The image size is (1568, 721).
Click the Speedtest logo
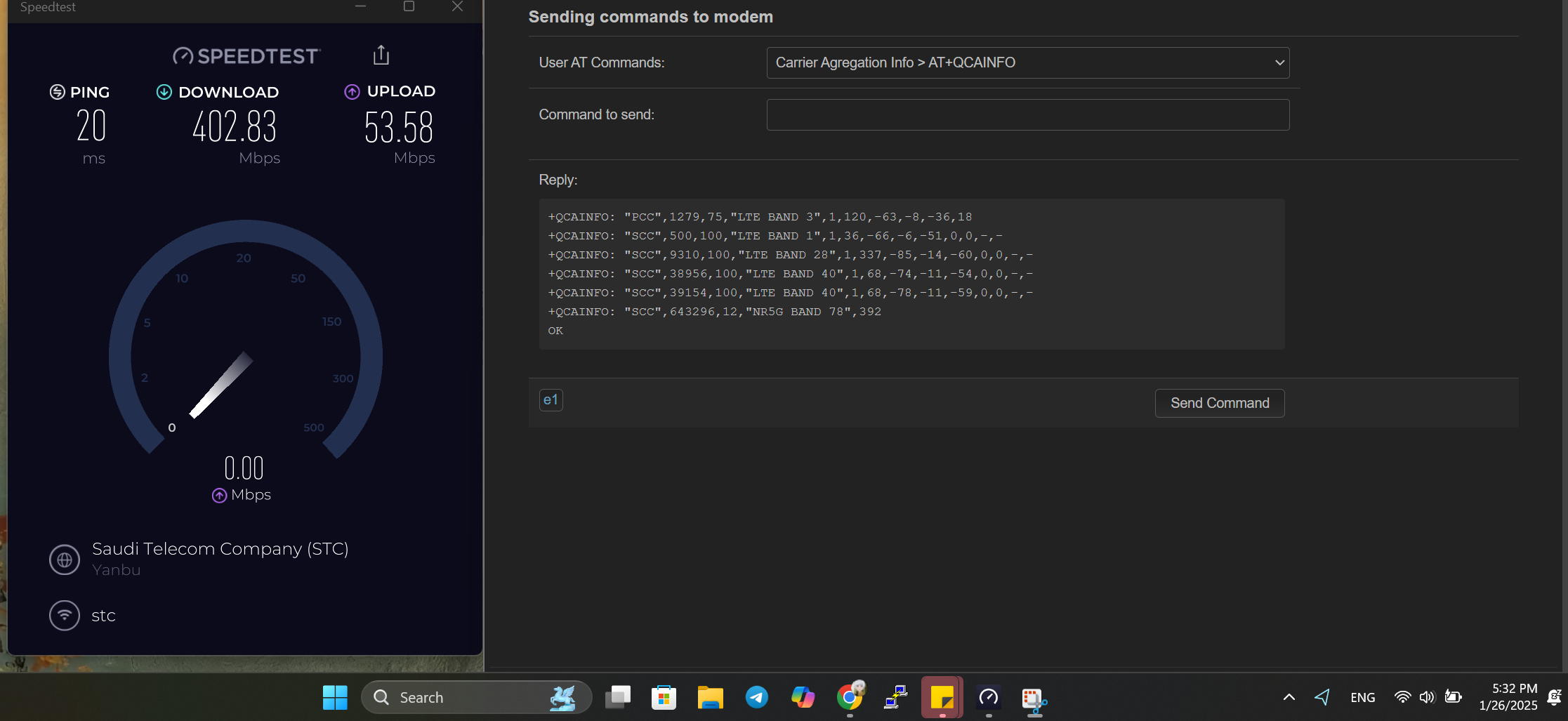click(x=246, y=56)
